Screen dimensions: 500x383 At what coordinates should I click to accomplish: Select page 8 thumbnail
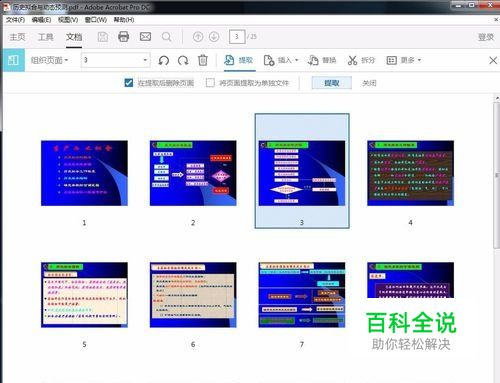click(411, 280)
